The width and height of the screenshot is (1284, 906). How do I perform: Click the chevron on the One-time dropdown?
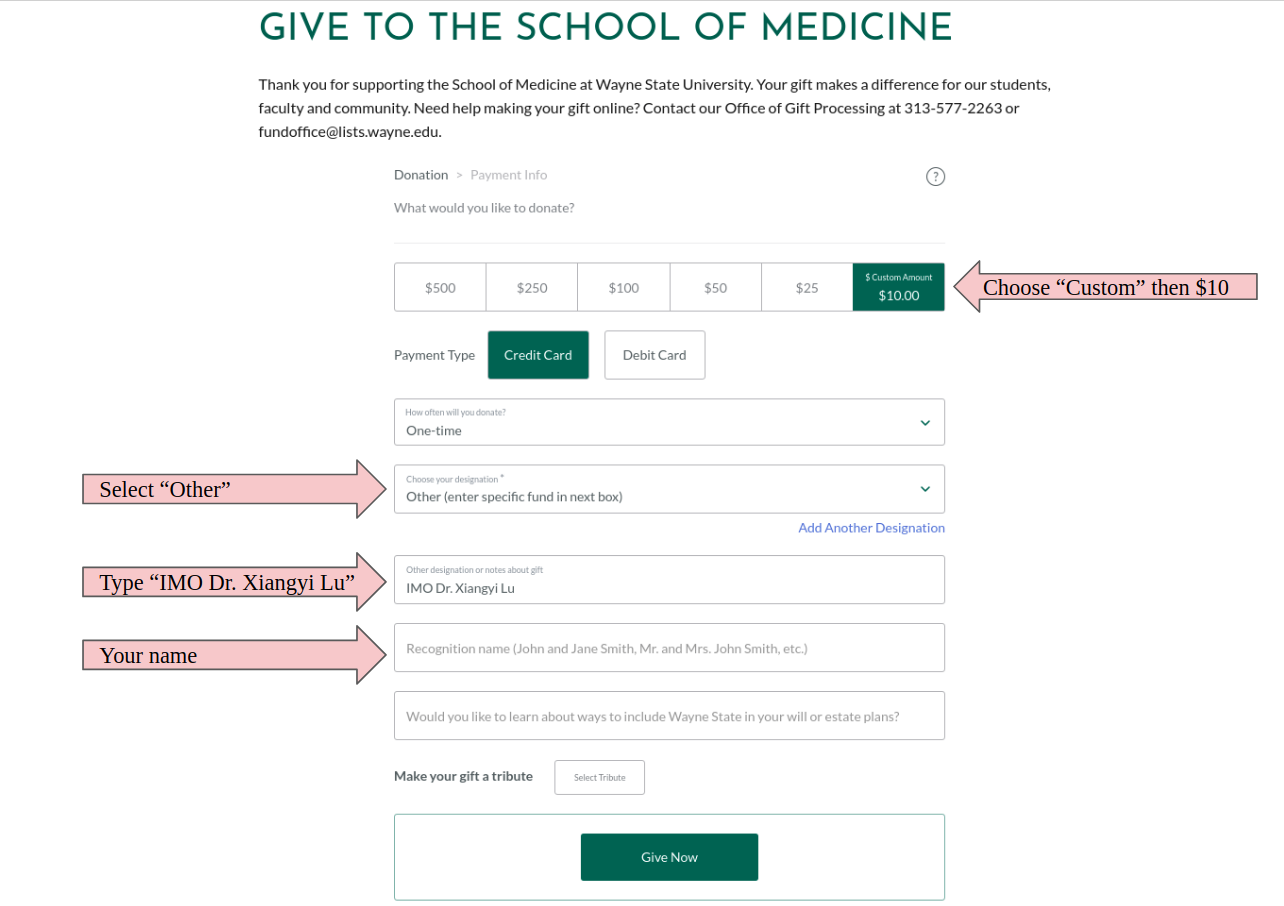[x=925, y=423]
